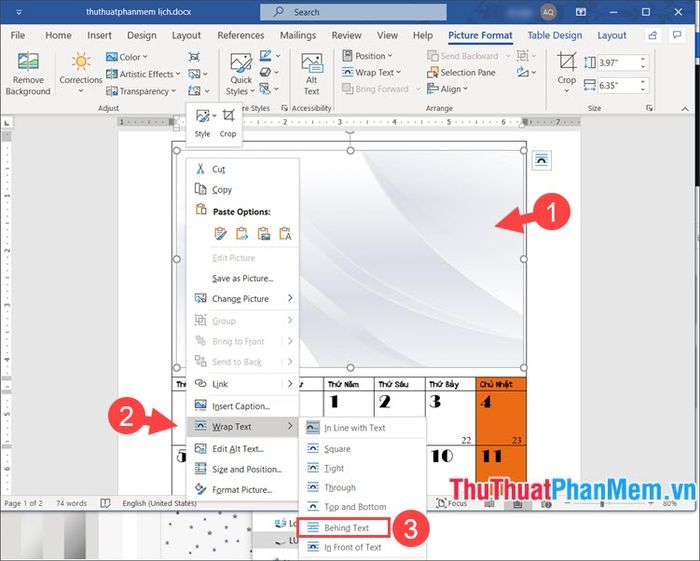This screenshot has height=561, width=700.
Task: Click the shape height input field
Action: pyautogui.click(x=618, y=62)
